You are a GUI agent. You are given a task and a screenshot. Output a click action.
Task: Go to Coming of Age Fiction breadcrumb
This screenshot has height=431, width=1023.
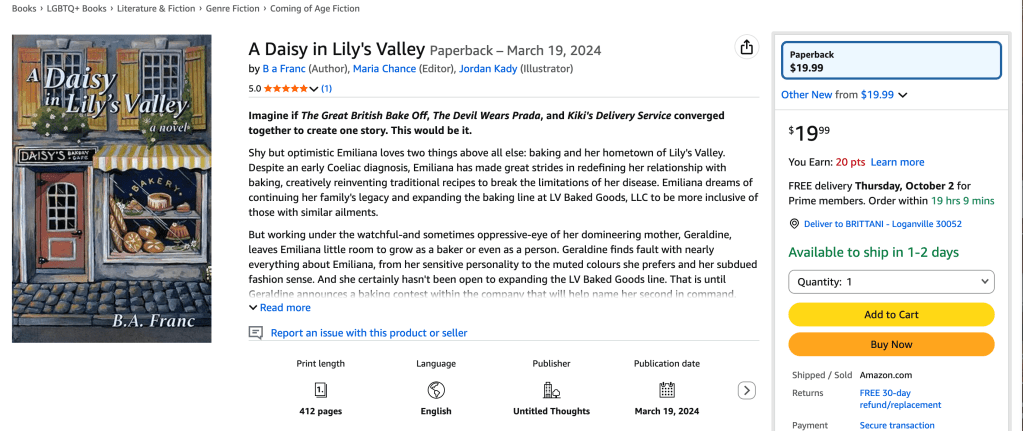point(318,9)
